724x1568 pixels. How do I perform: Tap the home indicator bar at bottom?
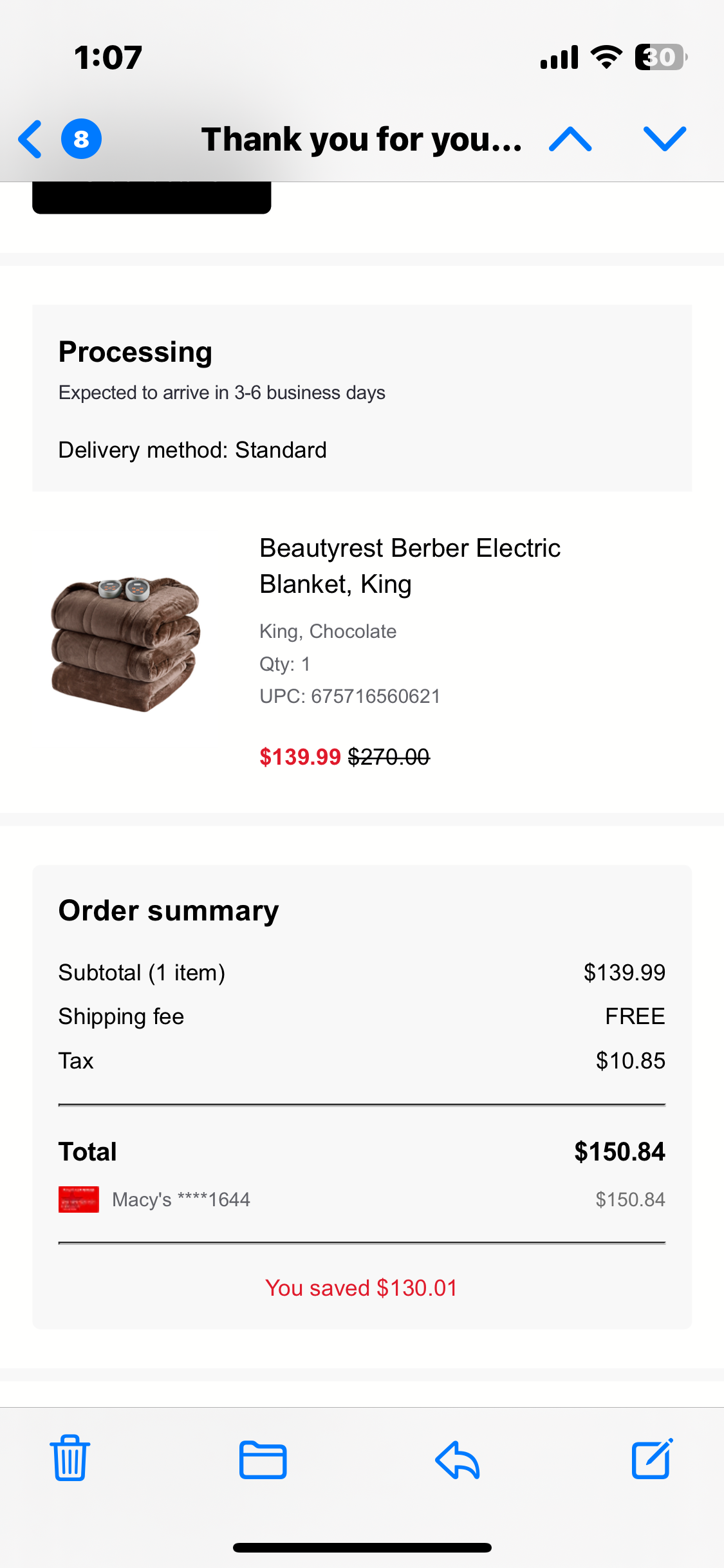pyautogui.click(x=362, y=1547)
